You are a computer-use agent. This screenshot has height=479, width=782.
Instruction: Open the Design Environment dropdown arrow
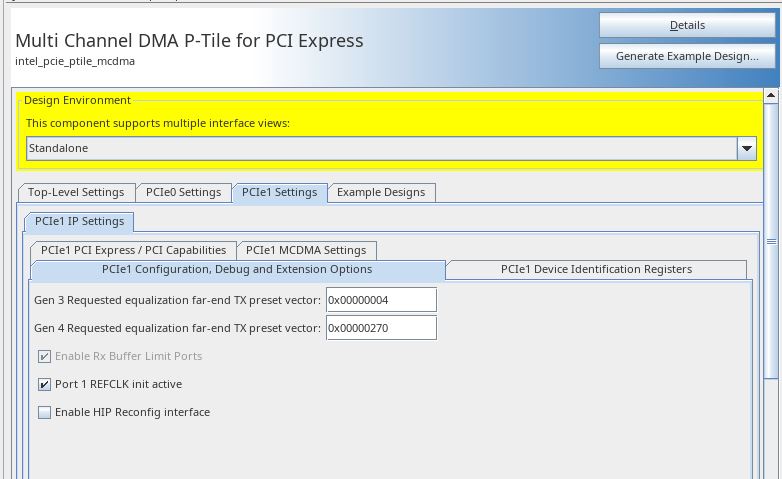[x=746, y=149]
